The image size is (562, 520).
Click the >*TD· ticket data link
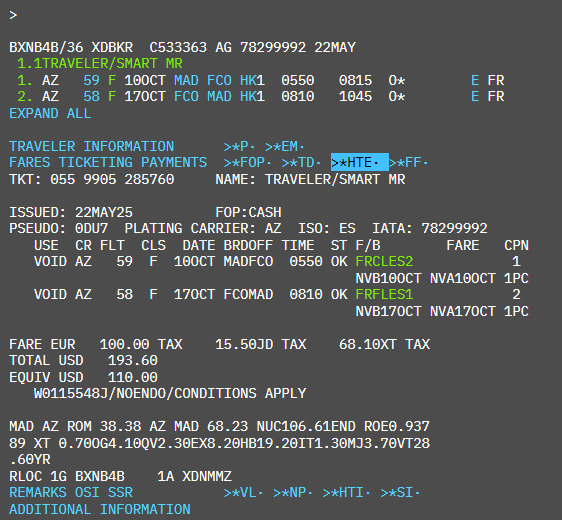(301, 163)
